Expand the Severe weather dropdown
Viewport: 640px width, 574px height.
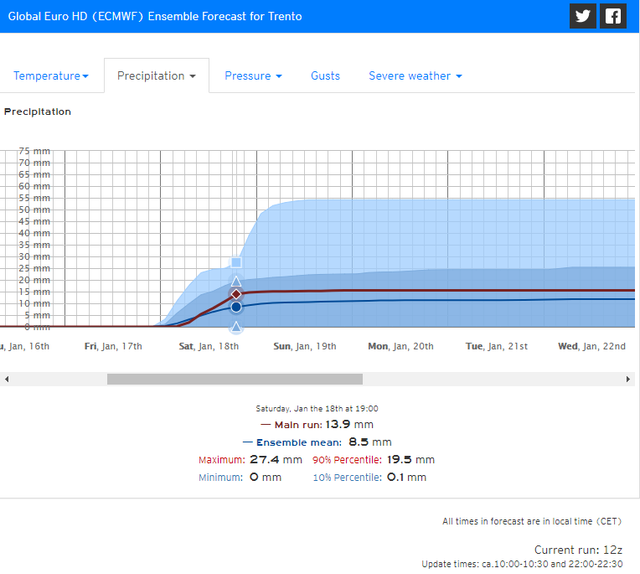click(415, 76)
